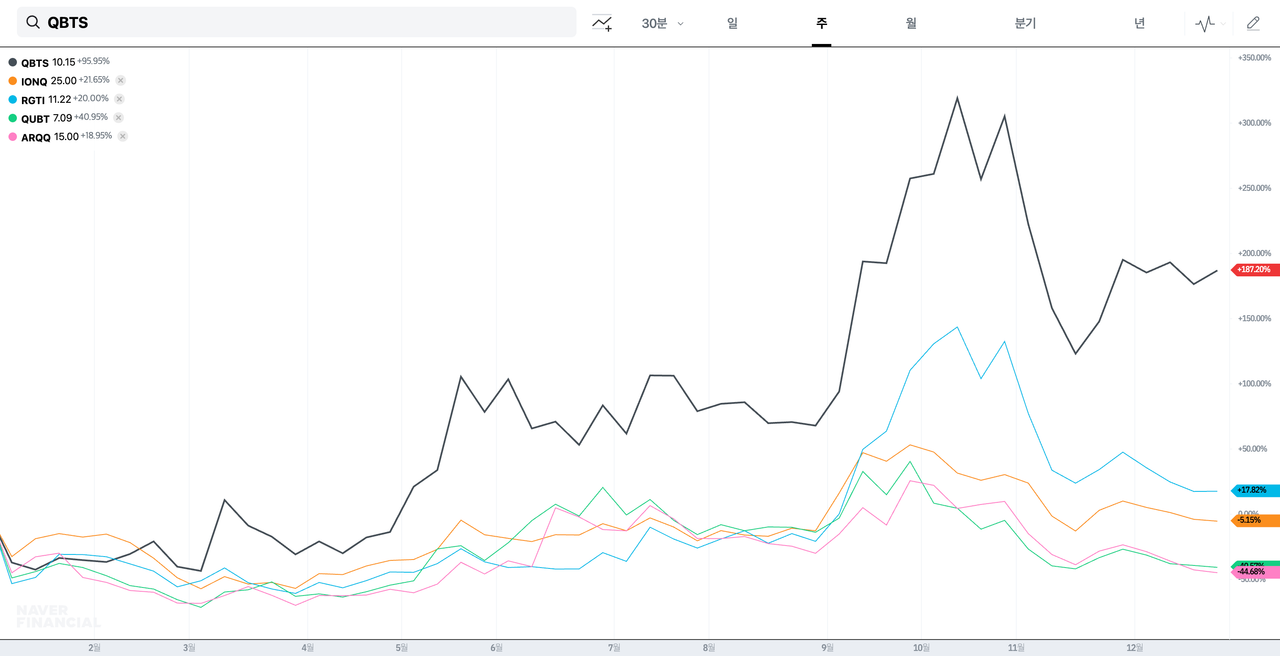
Task: Click the -5.15% orange price tag
Action: pyautogui.click(x=1254, y=520)
